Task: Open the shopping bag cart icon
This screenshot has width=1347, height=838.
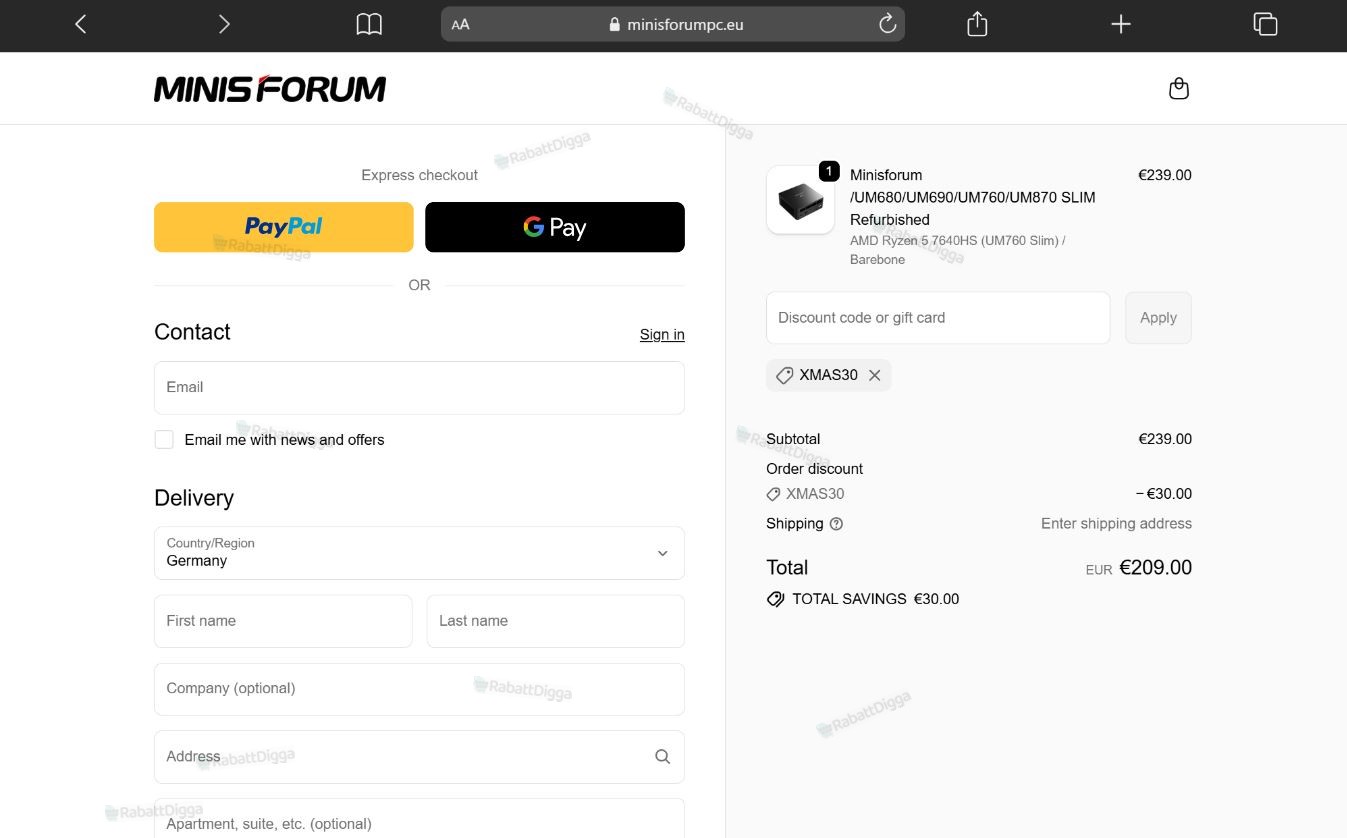Action: (x=1179, y=88)
